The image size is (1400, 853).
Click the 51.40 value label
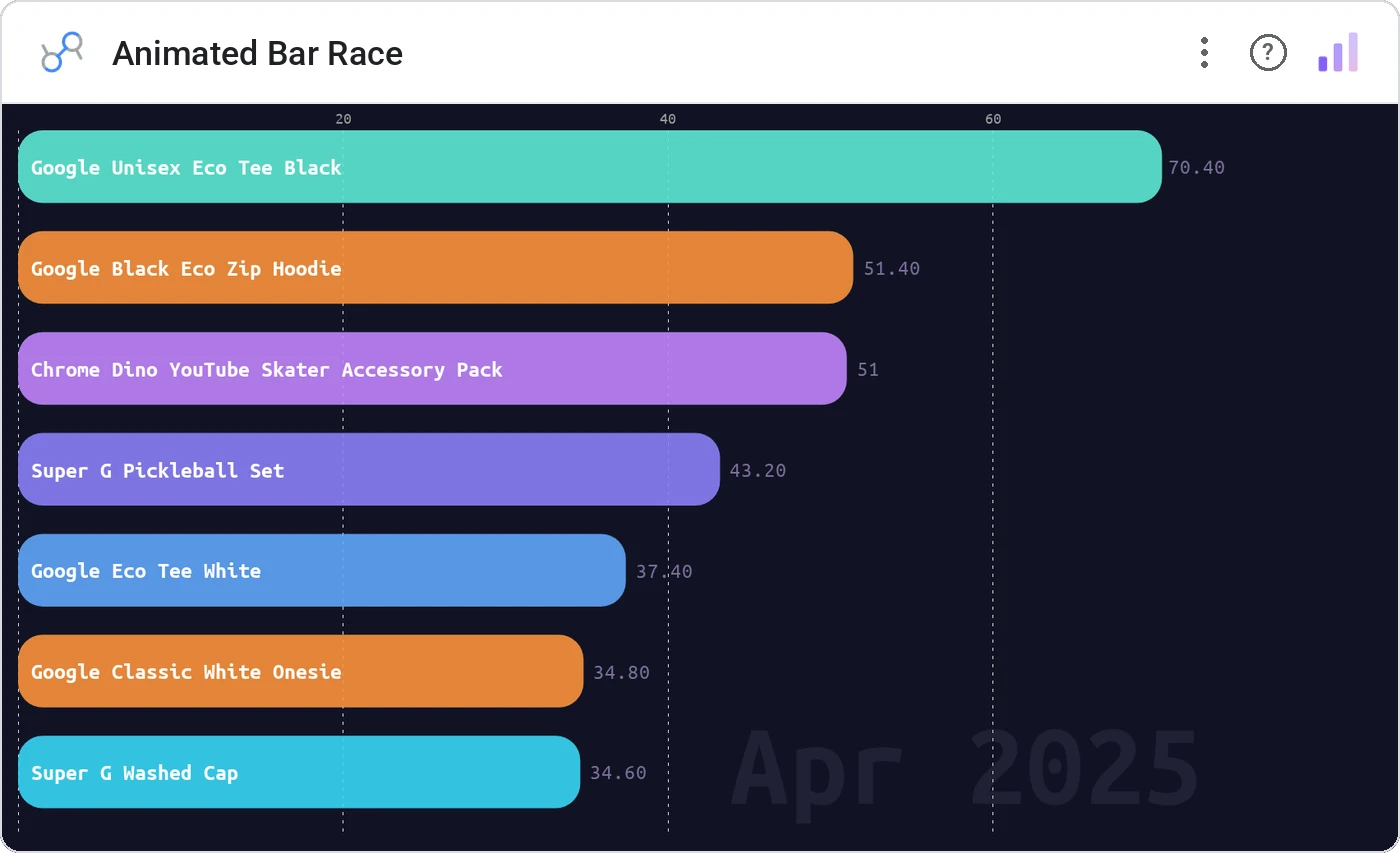(892, 269)
